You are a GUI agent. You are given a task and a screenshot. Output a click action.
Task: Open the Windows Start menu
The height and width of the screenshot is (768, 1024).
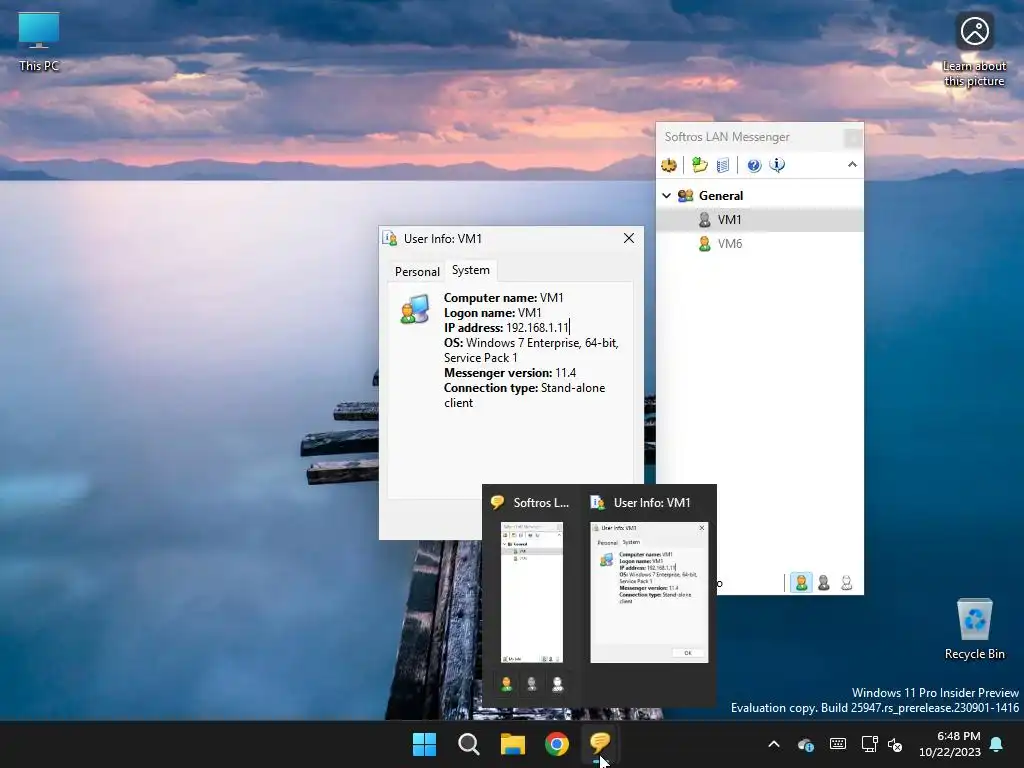pos(424,744)
